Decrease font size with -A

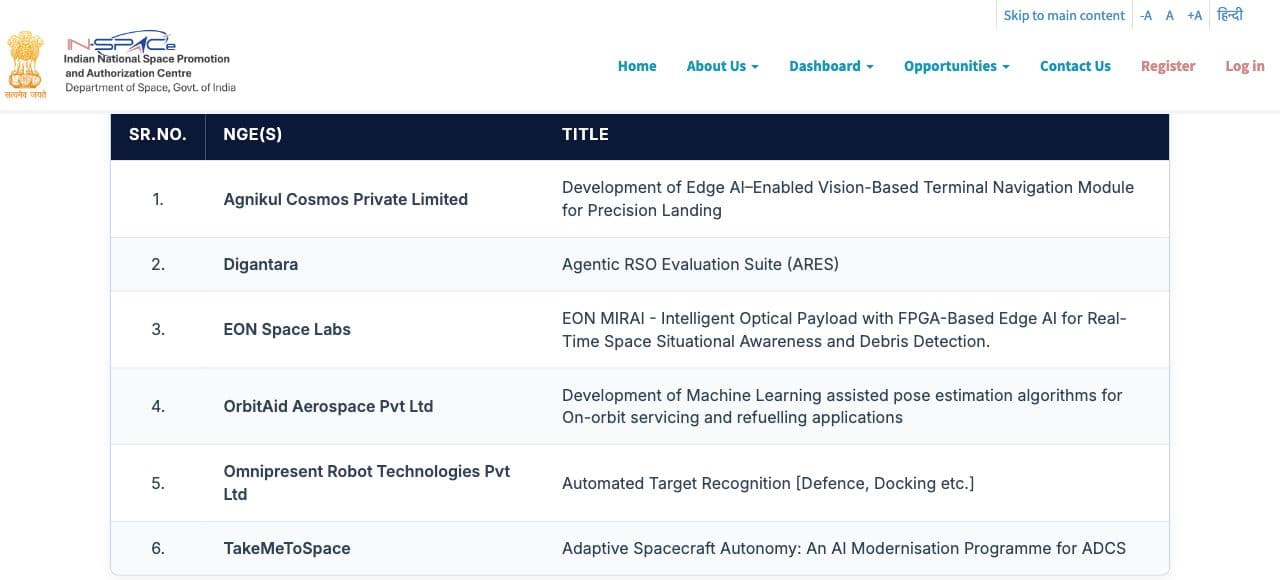point(1146,15)
